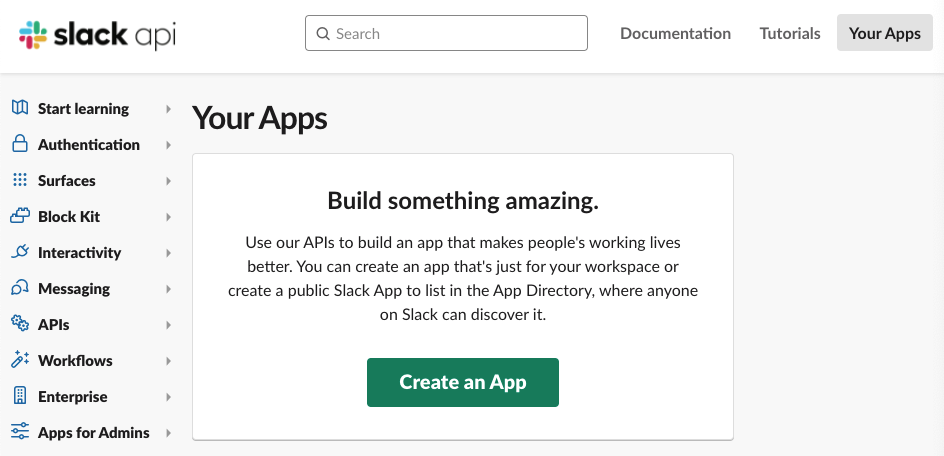Click the Apps for Admins sliders icon
This screenshot has height=456, width=944.
(x=20, y=432)
